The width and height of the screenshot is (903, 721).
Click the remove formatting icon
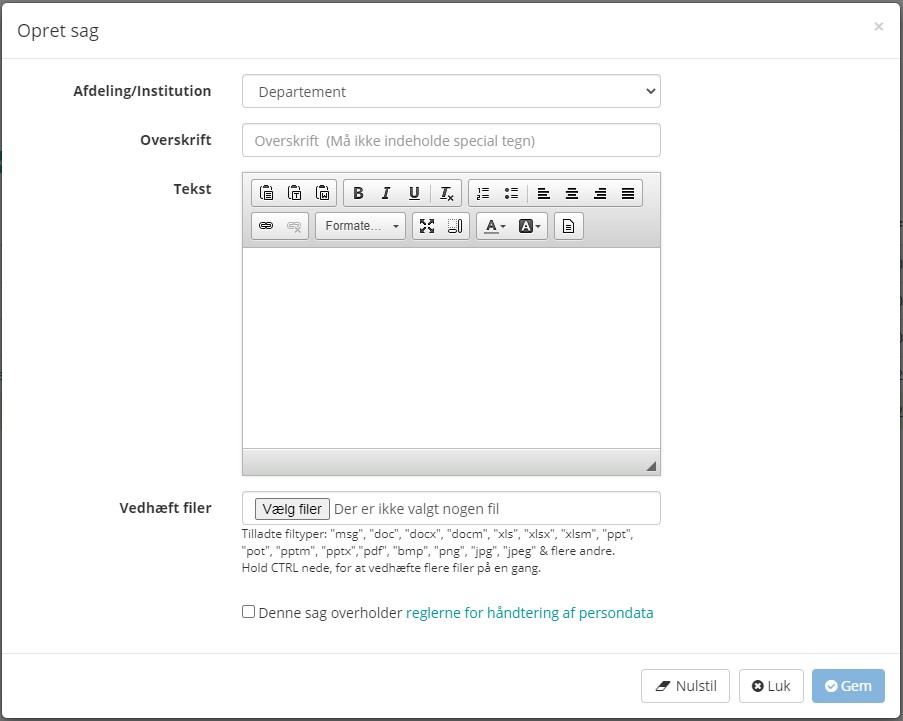pyautogui.click(x=447, y=194)
